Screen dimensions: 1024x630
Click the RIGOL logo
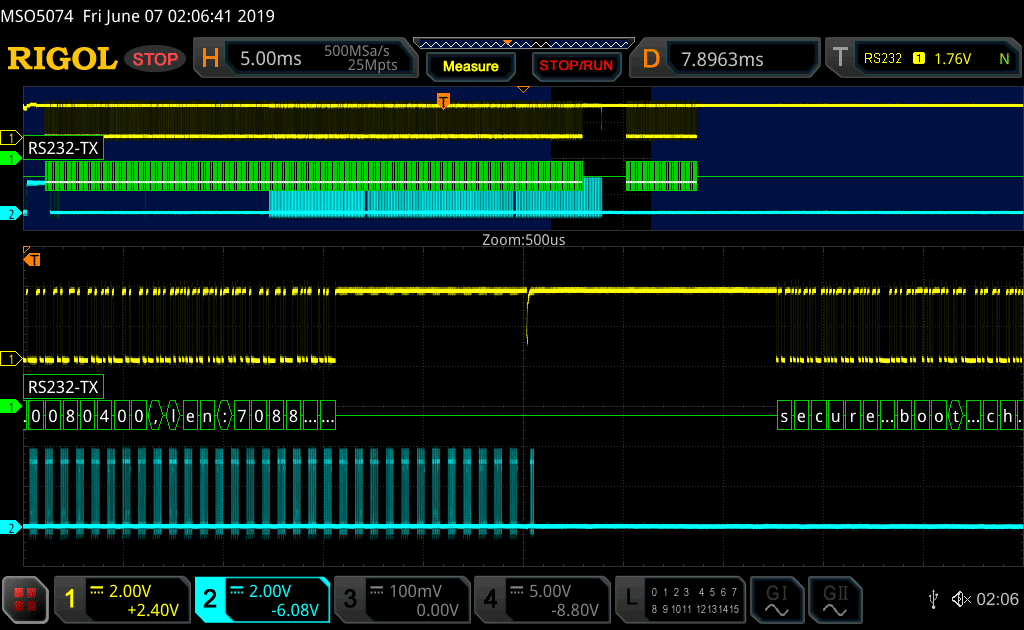62,59
